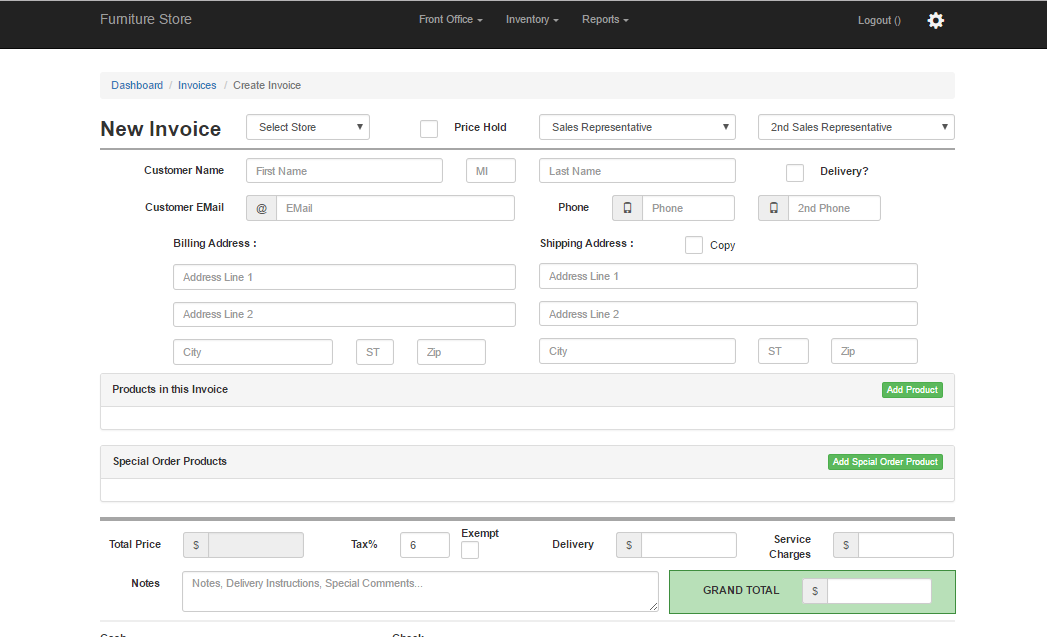Open the Front Office menu
Viewport: 1047px width, 637px height.
coord(450,20)
